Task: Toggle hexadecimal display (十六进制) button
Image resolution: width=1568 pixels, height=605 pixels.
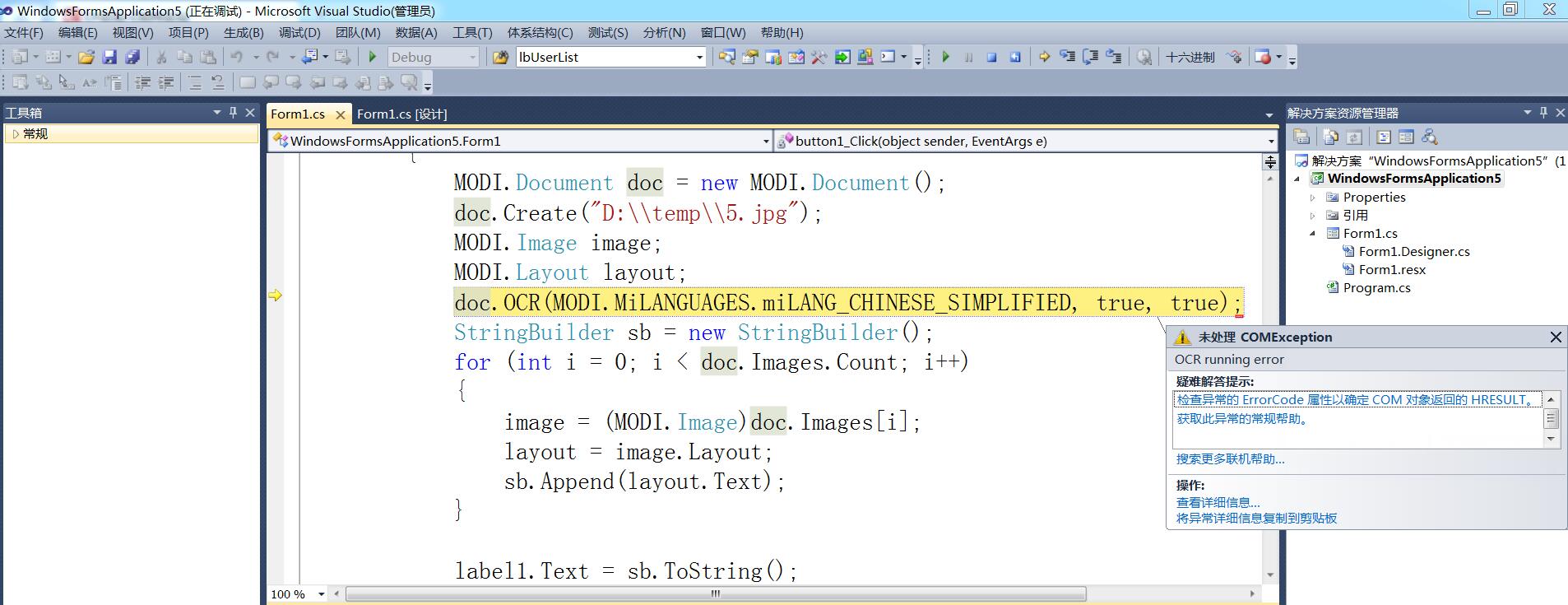Action: coord(1190,57)
